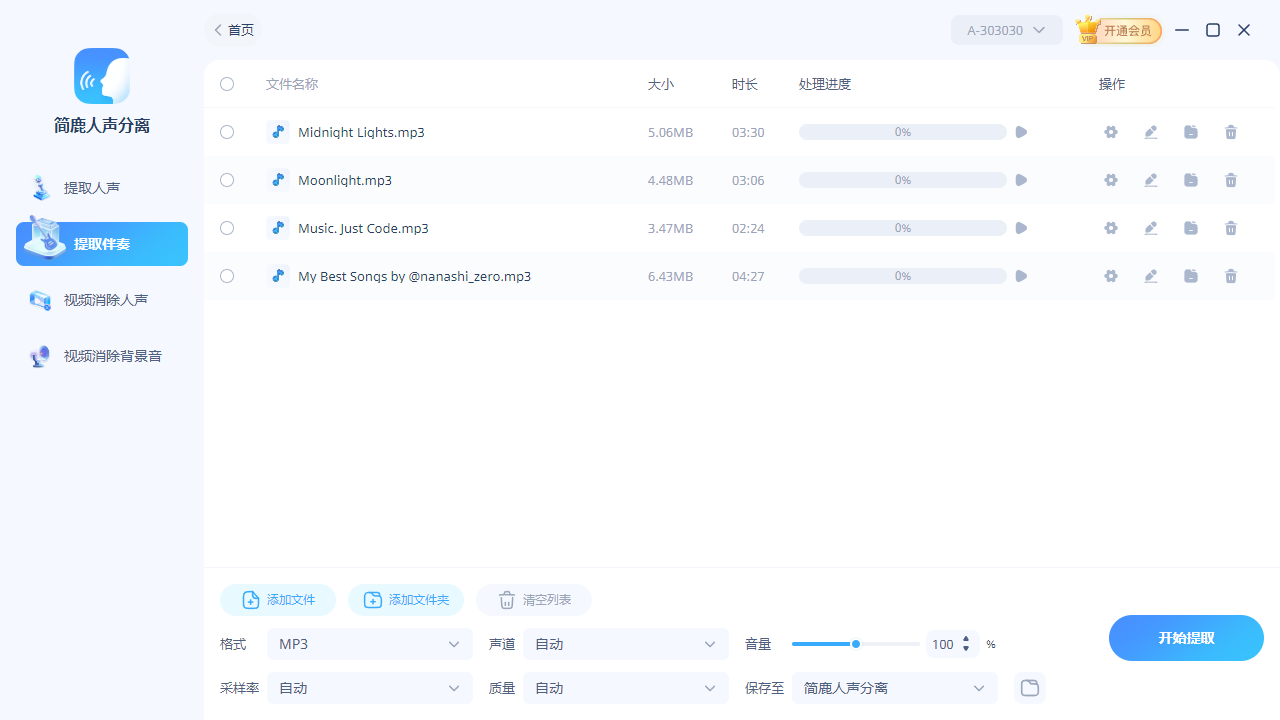1280x720 pixels.
Task: Open settings for Midnight Lights.mp3
Action: click(x=1111, y=132)
